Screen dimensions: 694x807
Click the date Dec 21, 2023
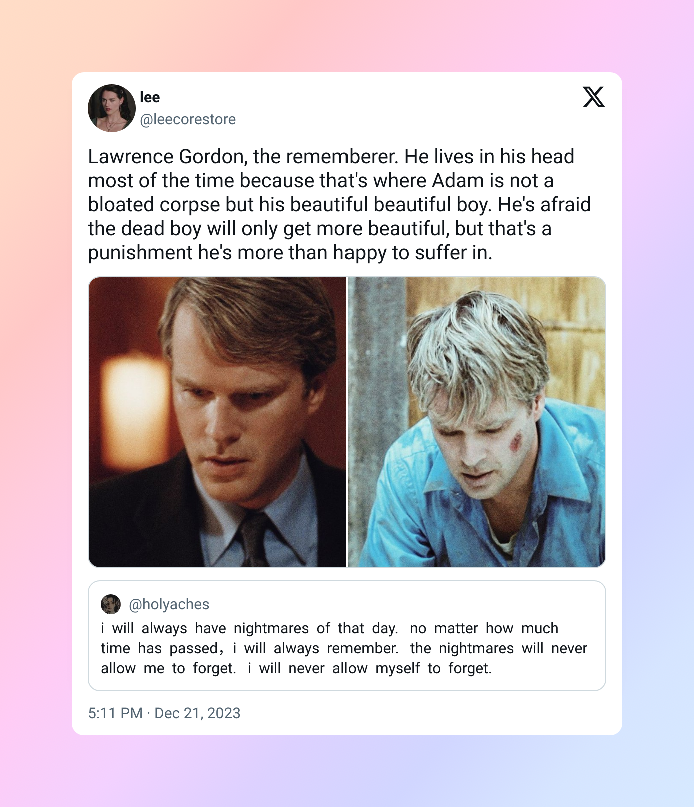tap(197, 713)
